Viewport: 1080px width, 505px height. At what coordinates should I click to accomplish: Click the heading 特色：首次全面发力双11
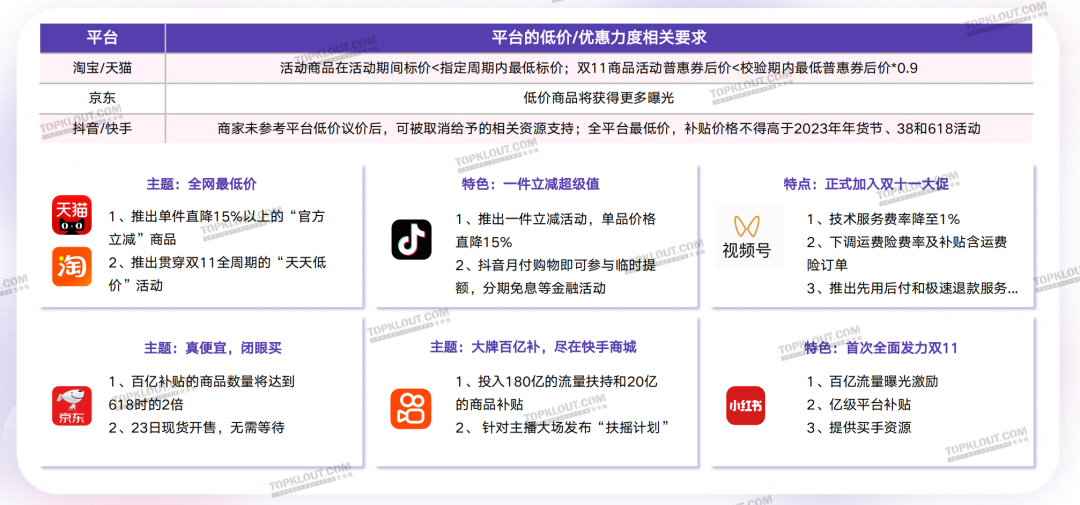click(880, 348)
